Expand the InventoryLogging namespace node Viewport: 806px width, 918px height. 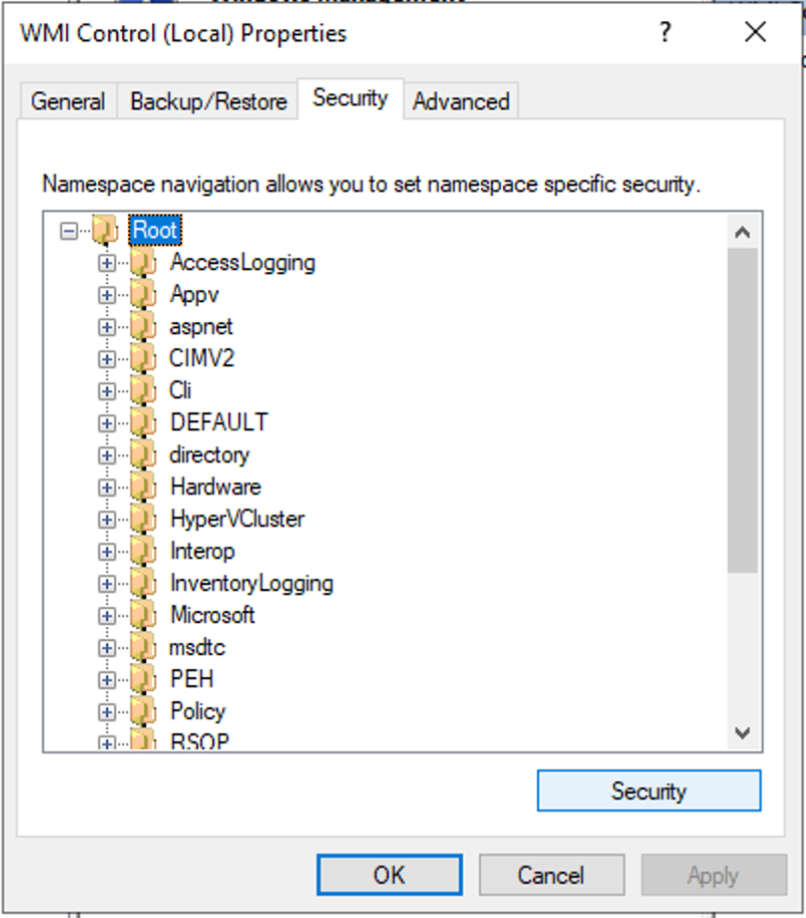point(106,583)
